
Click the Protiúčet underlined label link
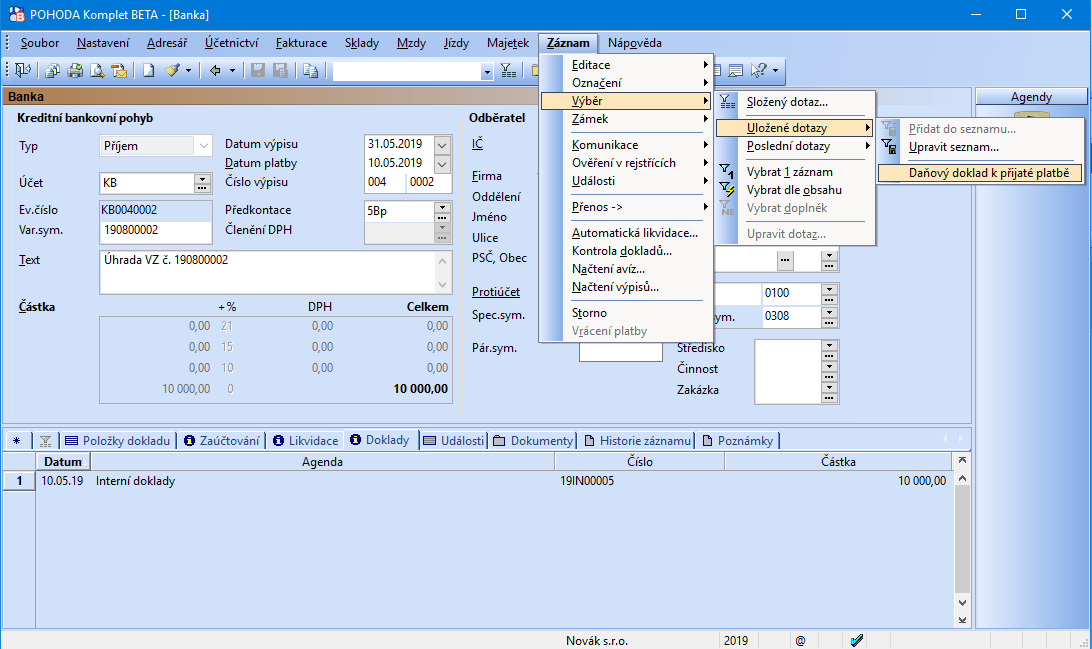(x=496, y=292)
